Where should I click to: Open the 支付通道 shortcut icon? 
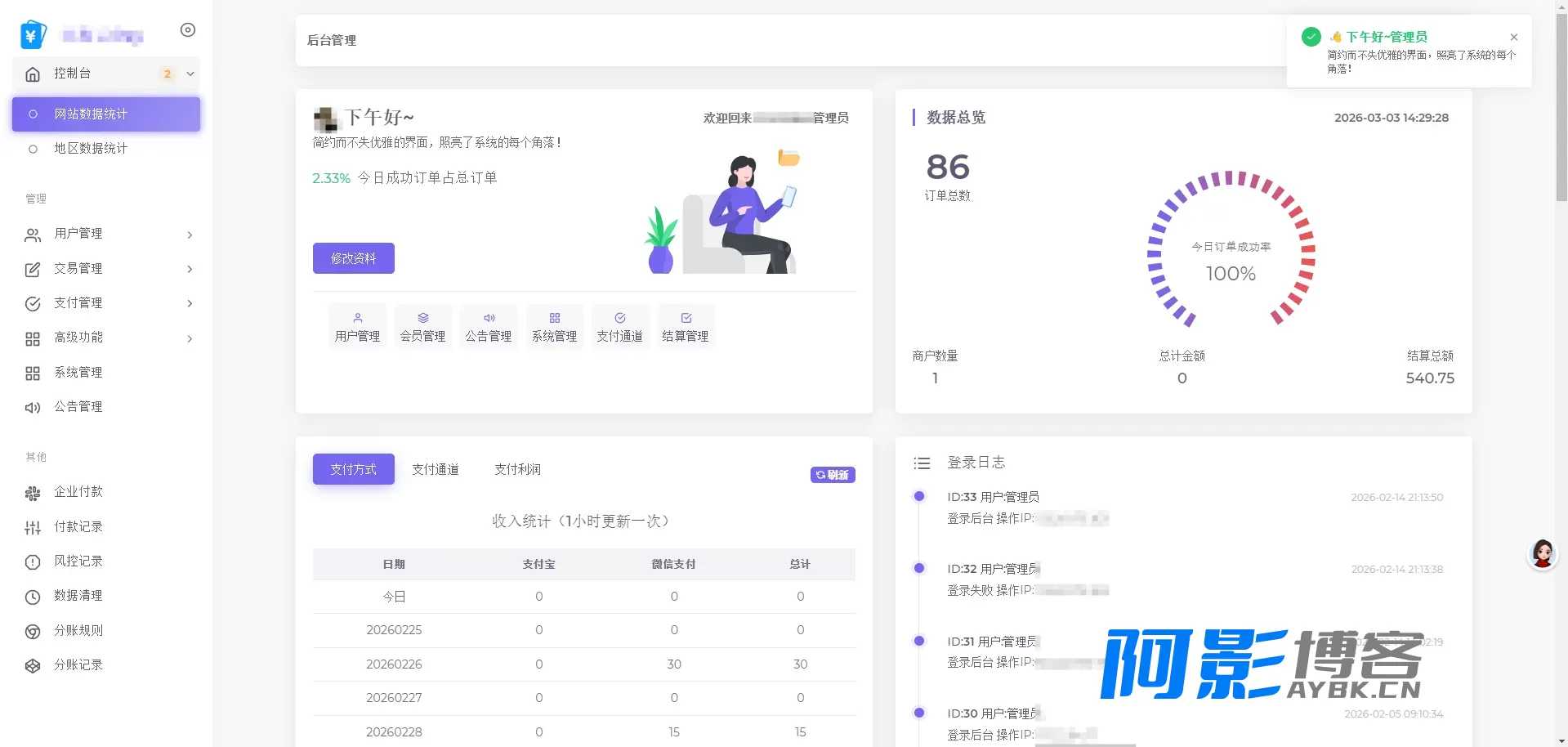tap(619, 318)
